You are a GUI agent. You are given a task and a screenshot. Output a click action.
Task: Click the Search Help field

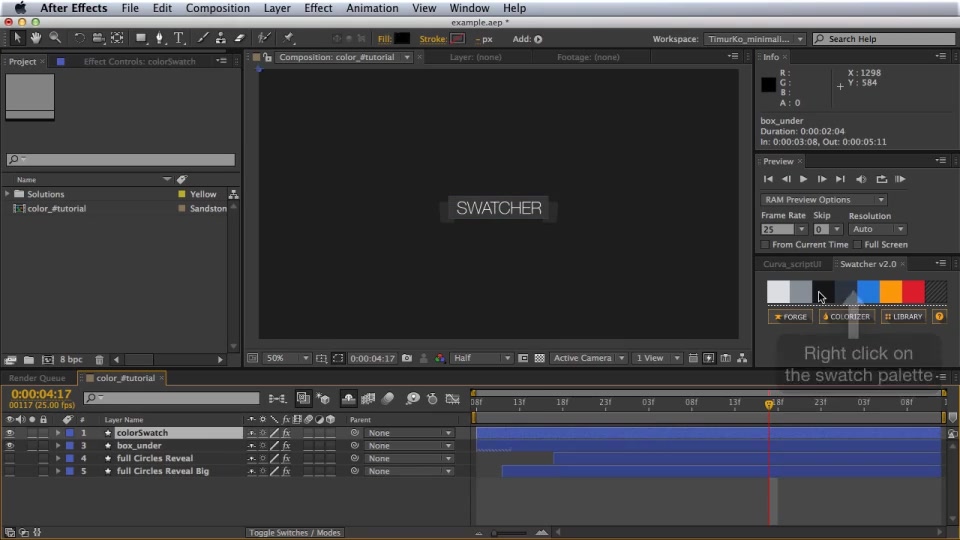point(884,39)
